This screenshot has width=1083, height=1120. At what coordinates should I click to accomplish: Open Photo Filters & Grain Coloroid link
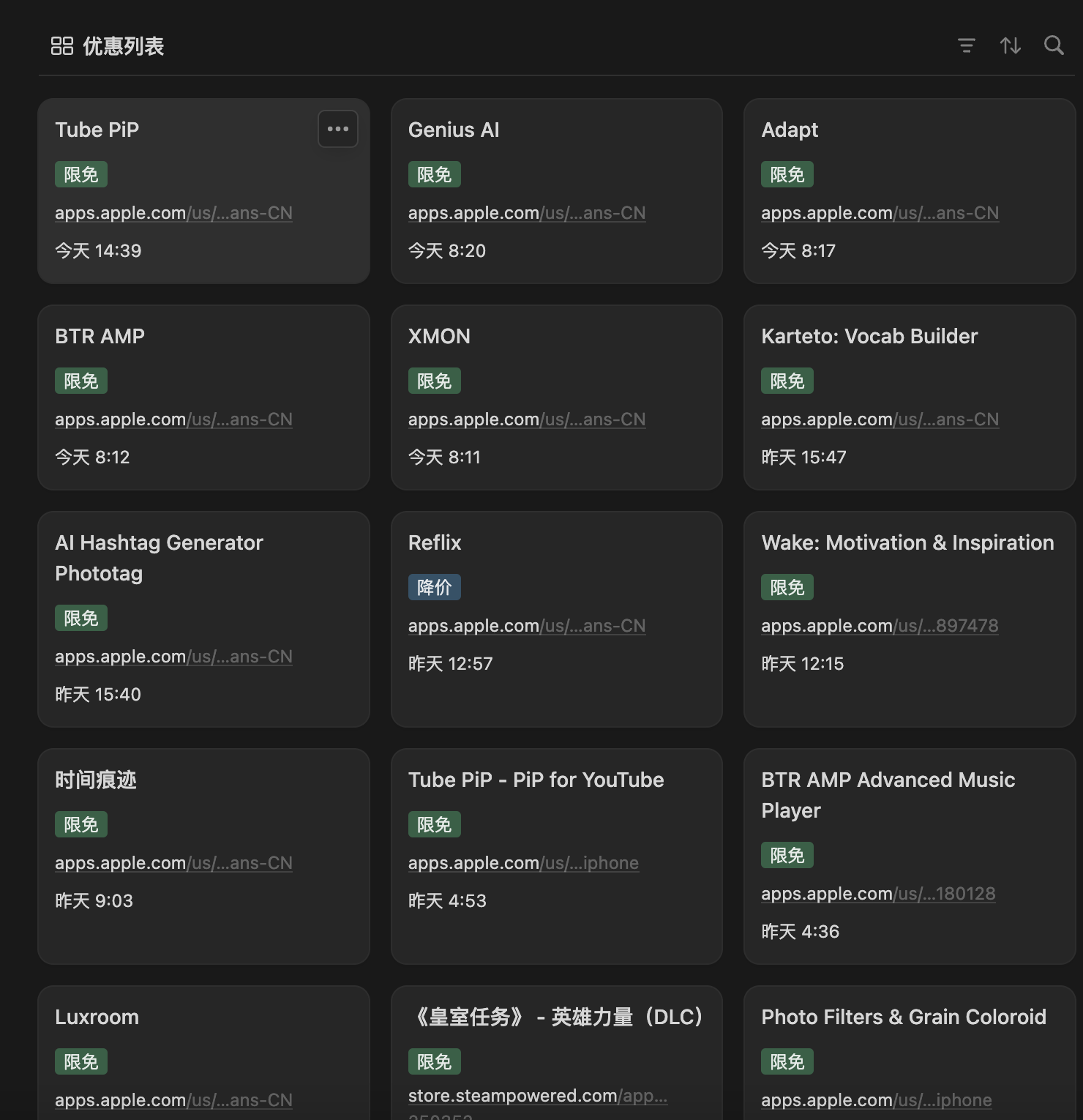[877, 1100]
